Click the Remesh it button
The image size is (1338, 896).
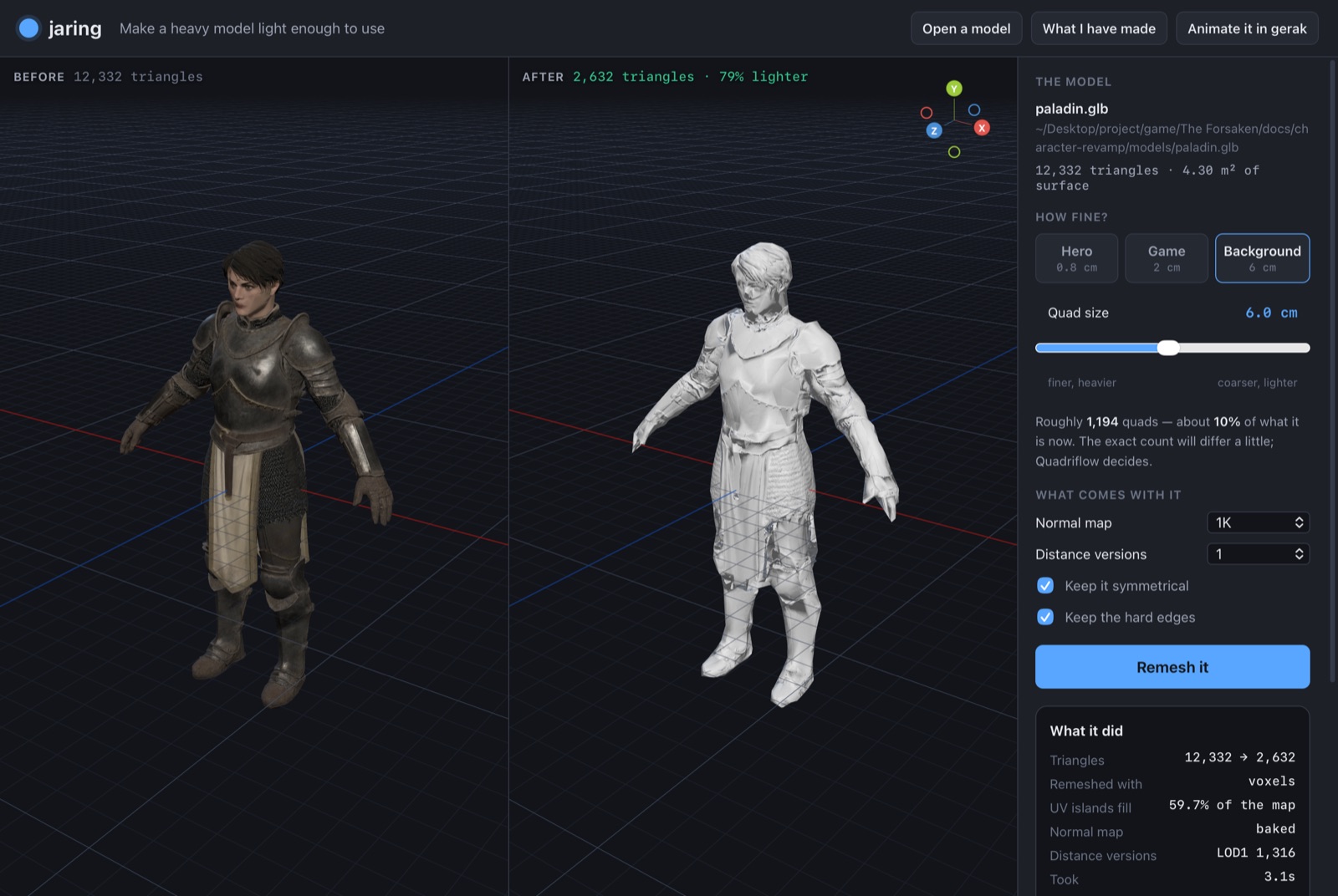[1172, 667]
